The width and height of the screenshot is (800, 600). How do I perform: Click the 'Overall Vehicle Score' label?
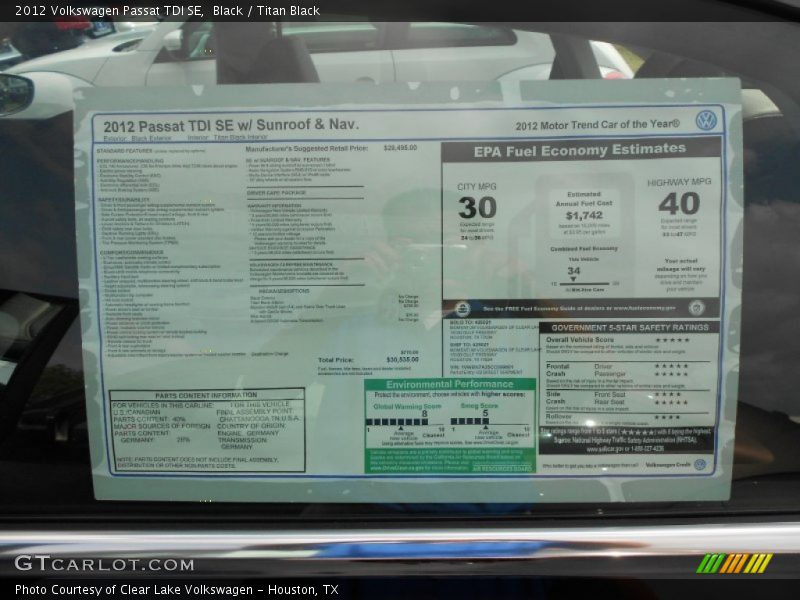coord(580,340)
